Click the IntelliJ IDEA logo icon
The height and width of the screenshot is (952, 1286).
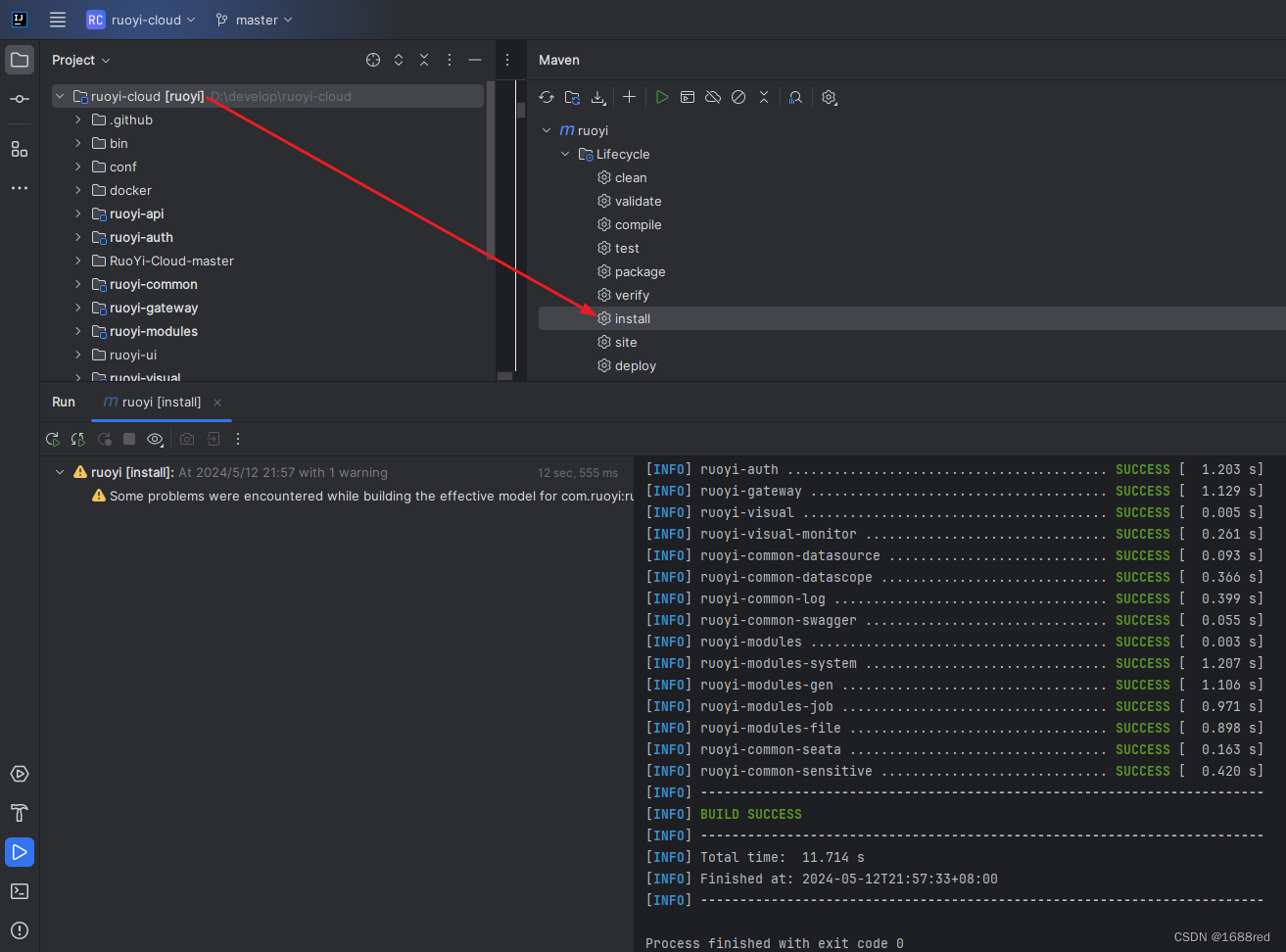(19, 19)
